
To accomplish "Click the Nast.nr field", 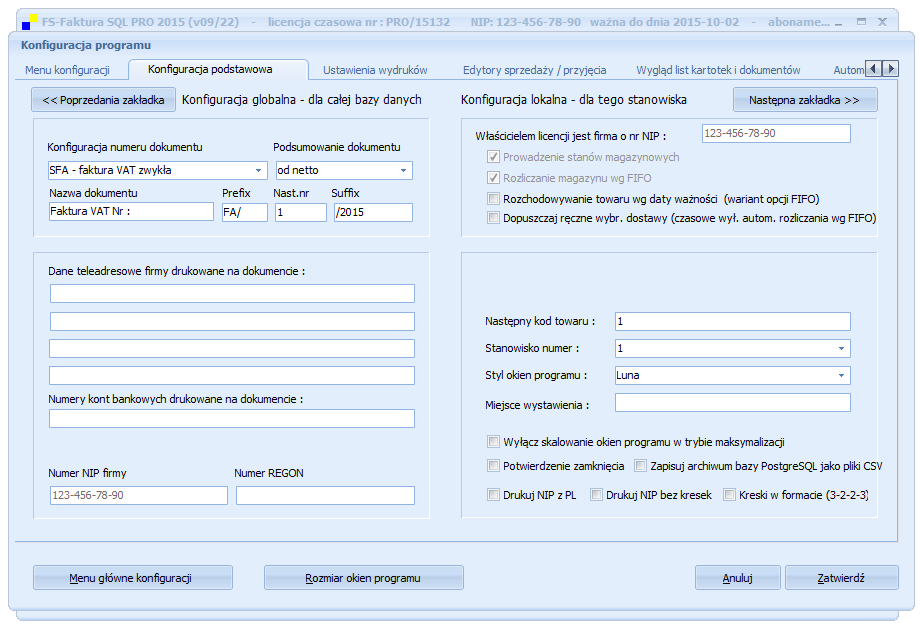I will tap(300, 212).
